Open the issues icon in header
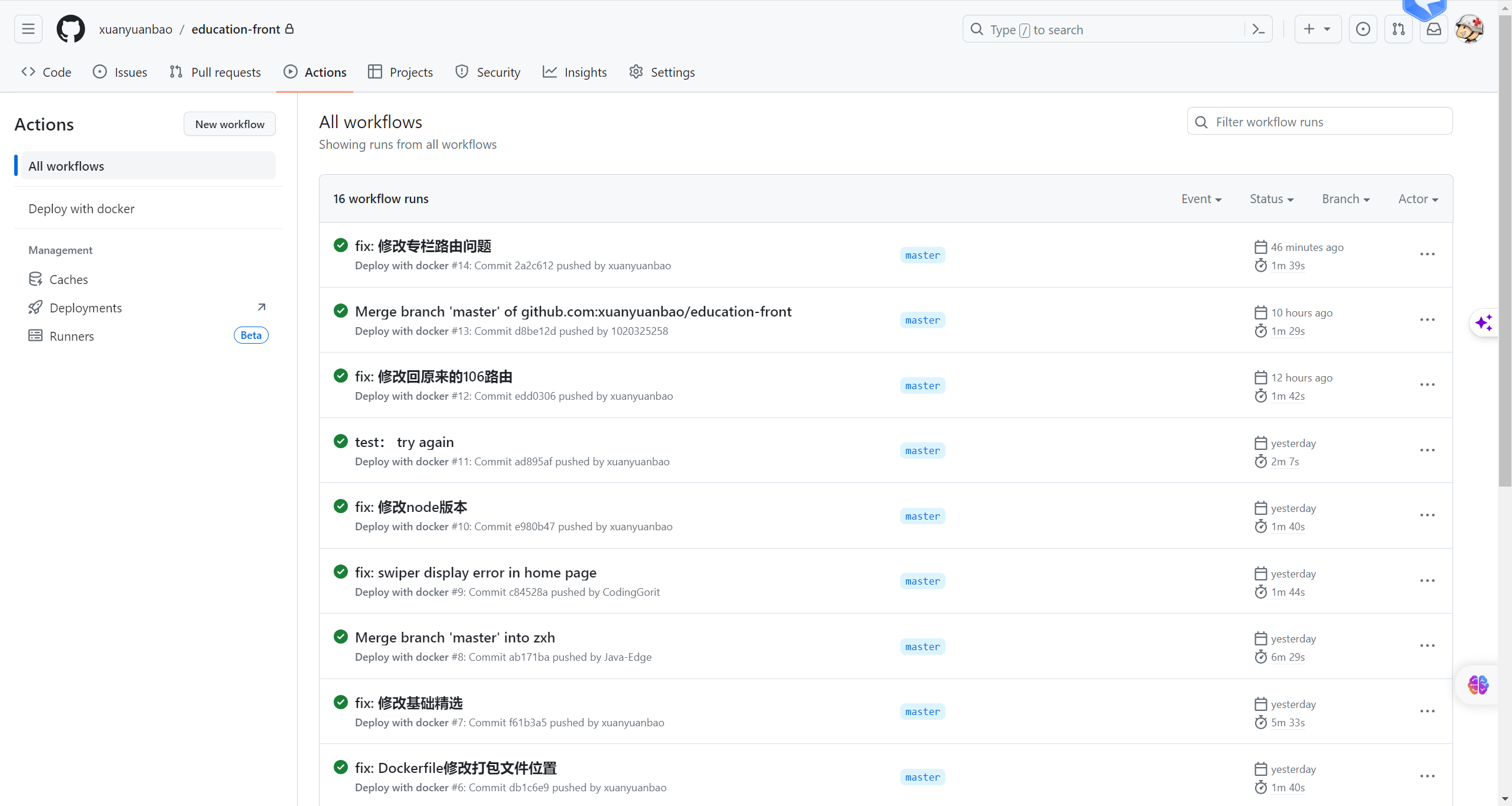This screenshot has width=1512, height=806. [1363, 29]
